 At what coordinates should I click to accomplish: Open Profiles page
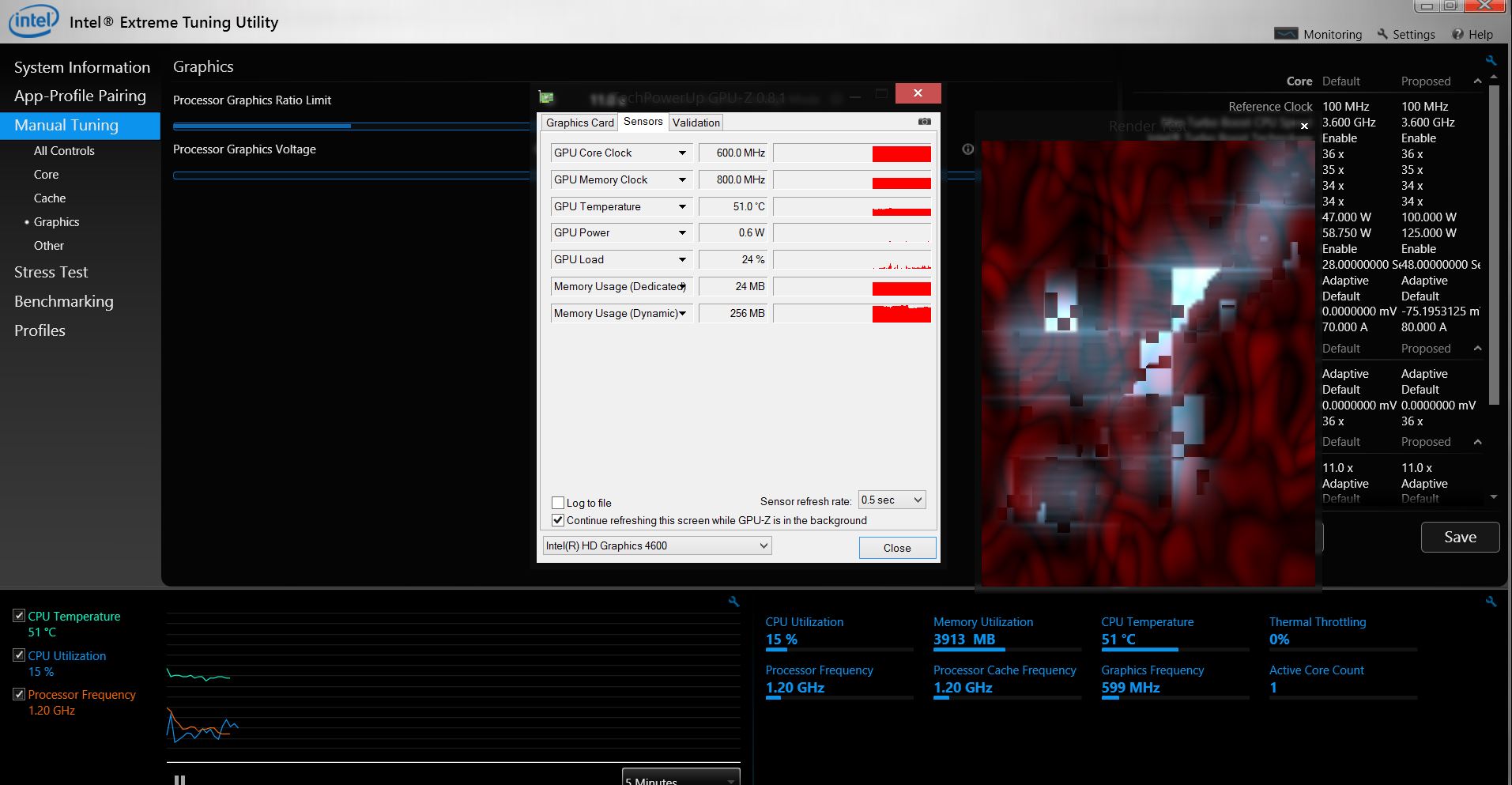(x=40, y=330)
